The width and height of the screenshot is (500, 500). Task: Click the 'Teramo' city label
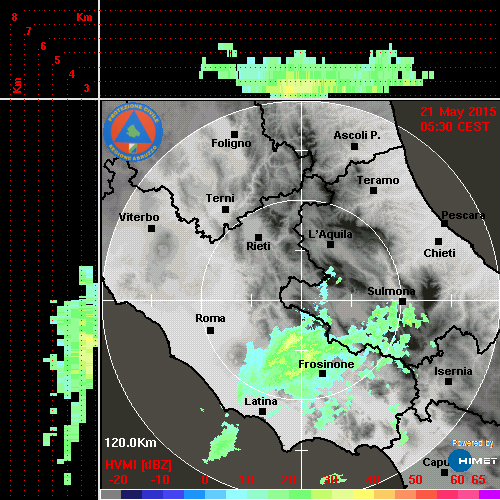pyautogui.click(x=378, y=180)
